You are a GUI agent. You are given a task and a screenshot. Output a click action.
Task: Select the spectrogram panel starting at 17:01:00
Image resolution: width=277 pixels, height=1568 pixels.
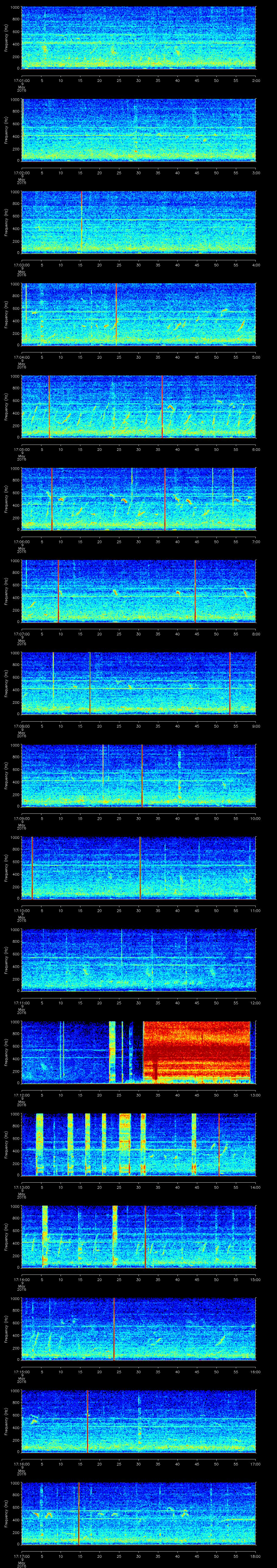pos(139,38)
